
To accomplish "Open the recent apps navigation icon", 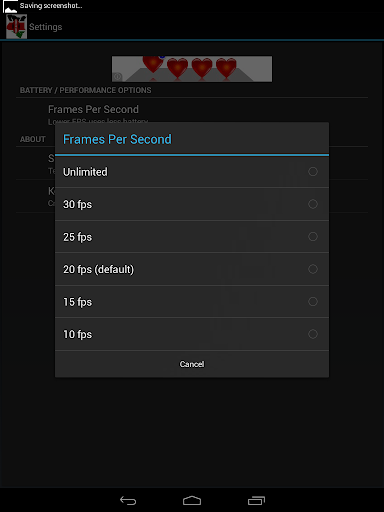I will tap(256, 500).
